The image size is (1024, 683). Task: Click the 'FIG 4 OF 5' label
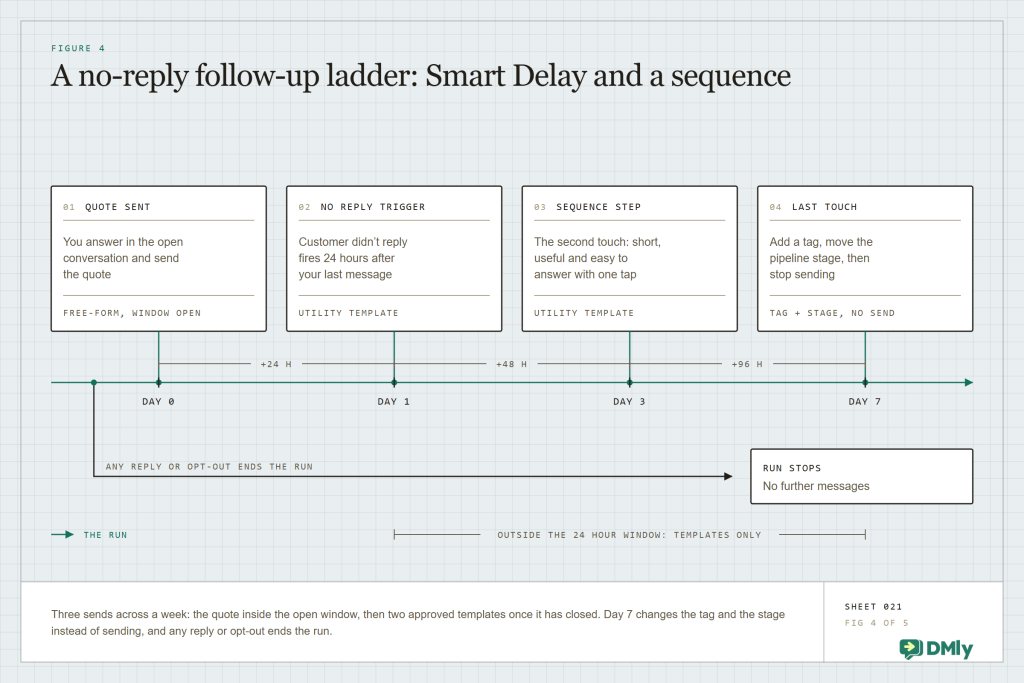pyautogui.click(x=876, y=623)
